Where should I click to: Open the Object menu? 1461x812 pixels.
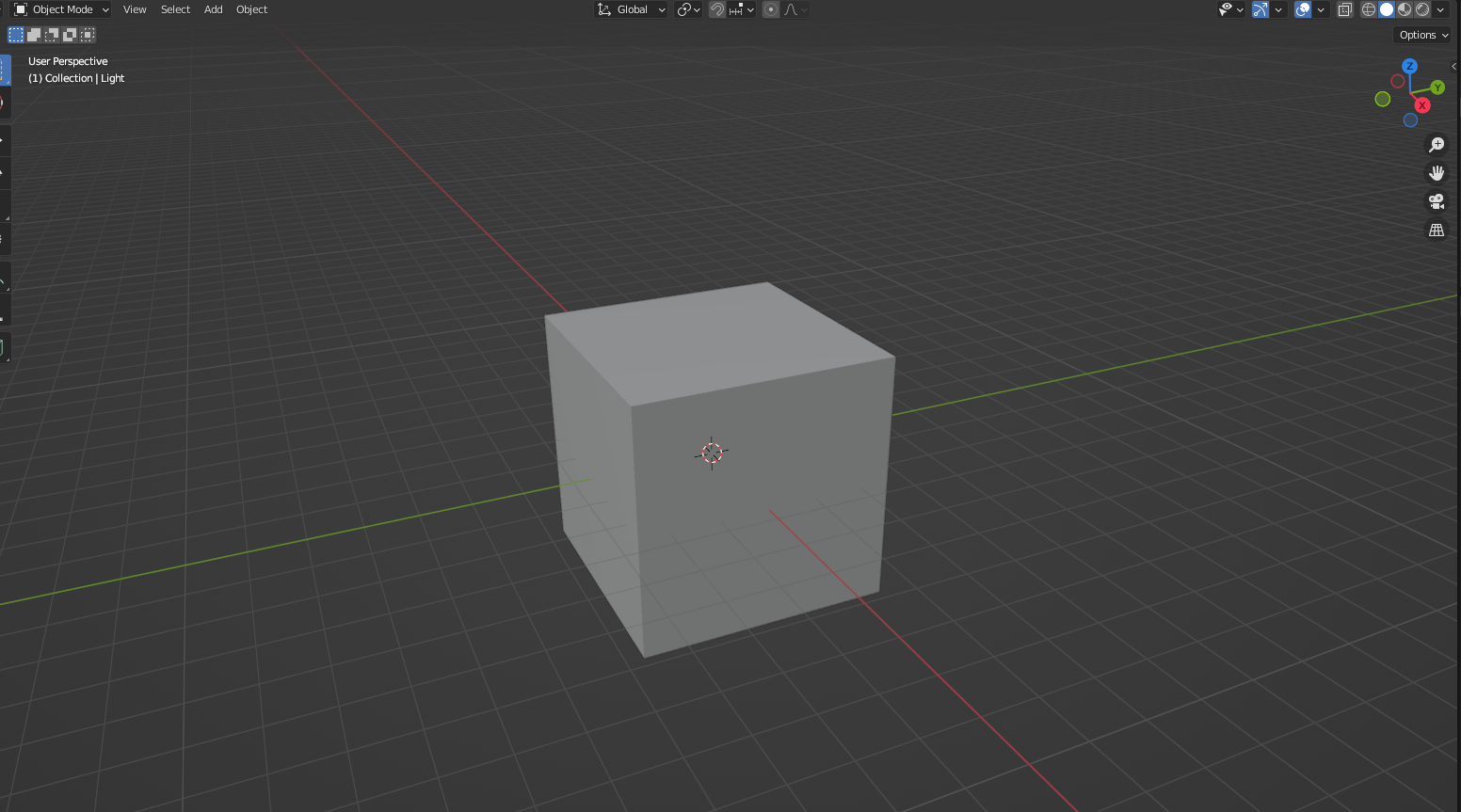coord(251,9)
